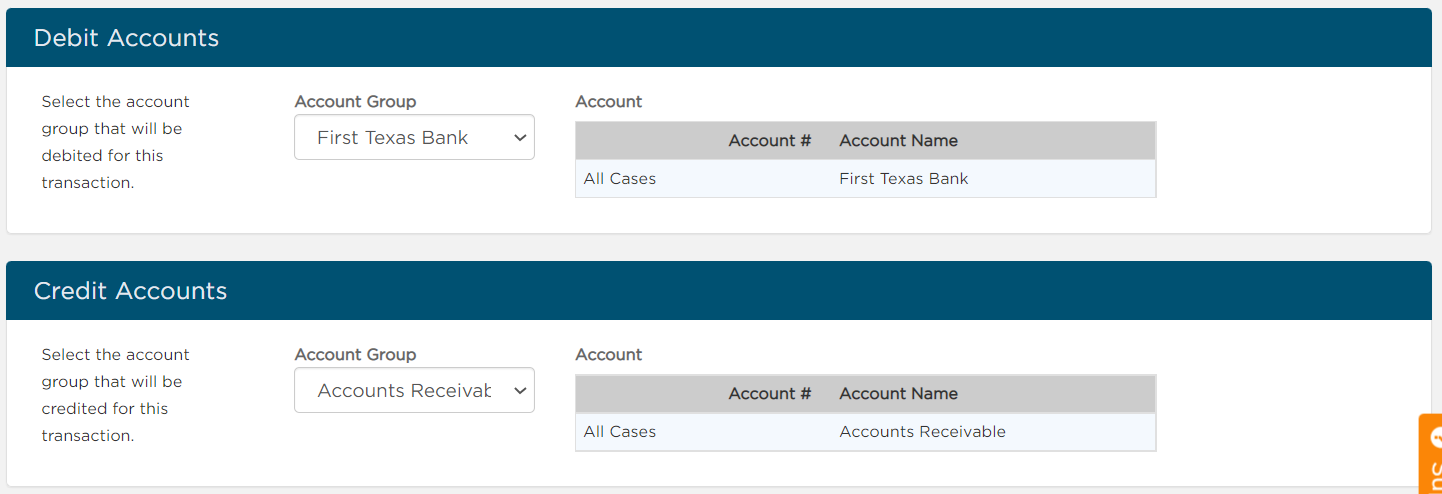Open the Accounts Receivable Account Group dropdown

[x=414, y=390]
